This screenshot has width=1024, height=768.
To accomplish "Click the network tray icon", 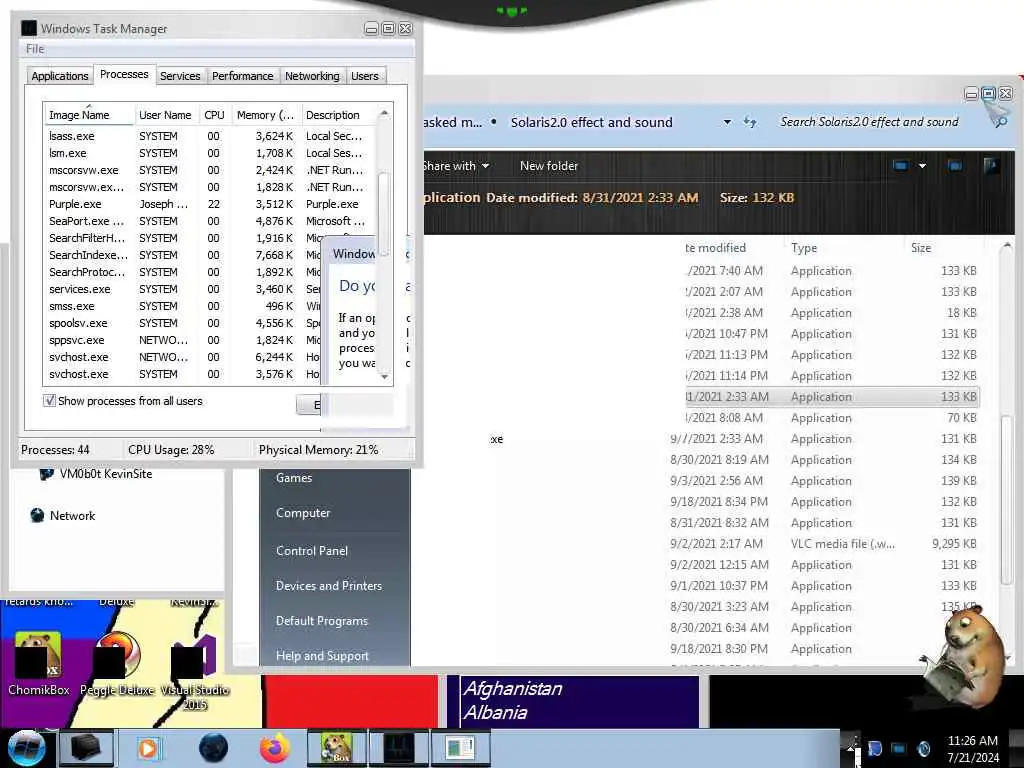I will click(x=899, y=748).
